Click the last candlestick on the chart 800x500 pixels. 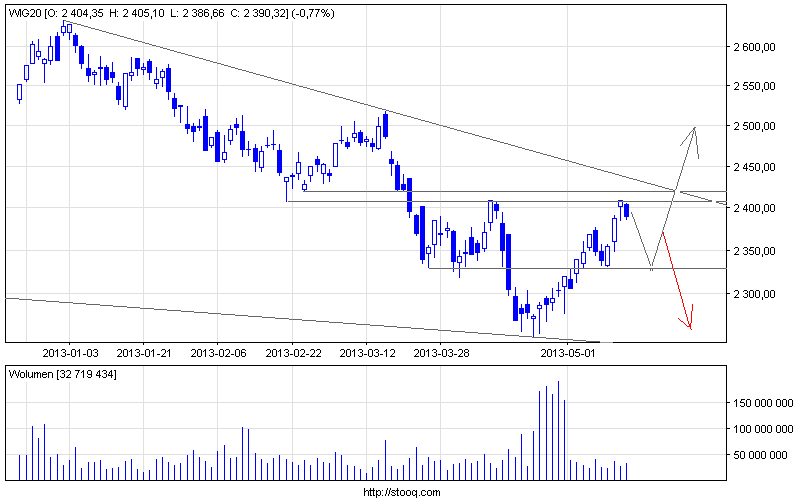[x=627, y=211]
